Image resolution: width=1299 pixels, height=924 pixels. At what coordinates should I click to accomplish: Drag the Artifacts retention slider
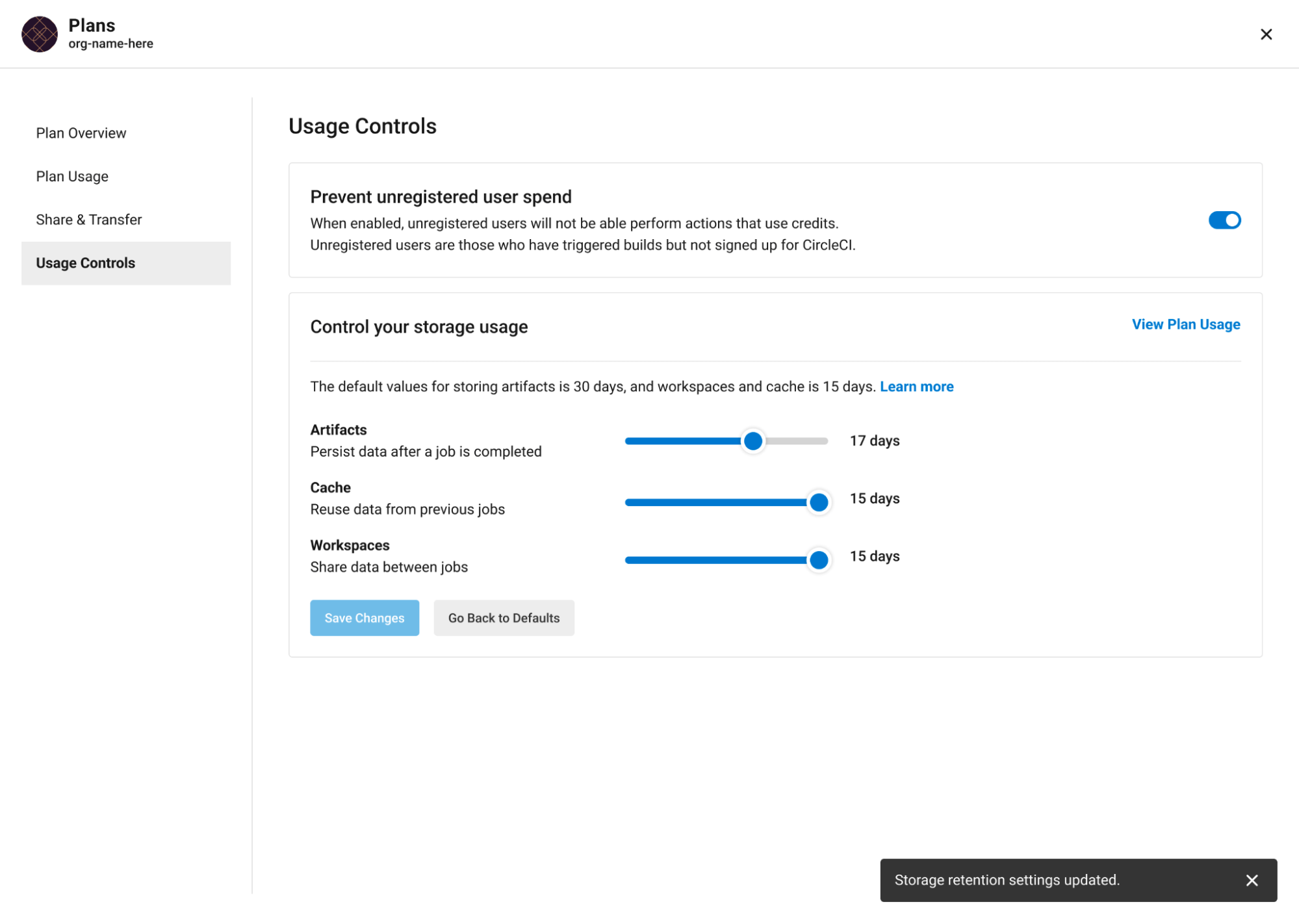(x=753, y=441)
